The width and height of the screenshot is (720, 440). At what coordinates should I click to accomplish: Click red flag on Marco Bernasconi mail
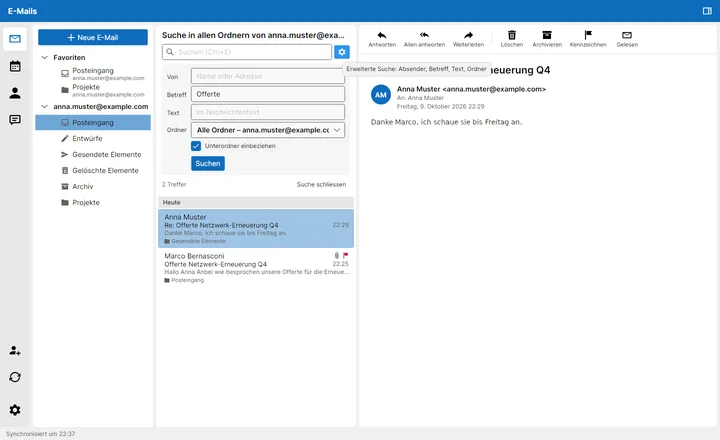(x=345, y=255)
